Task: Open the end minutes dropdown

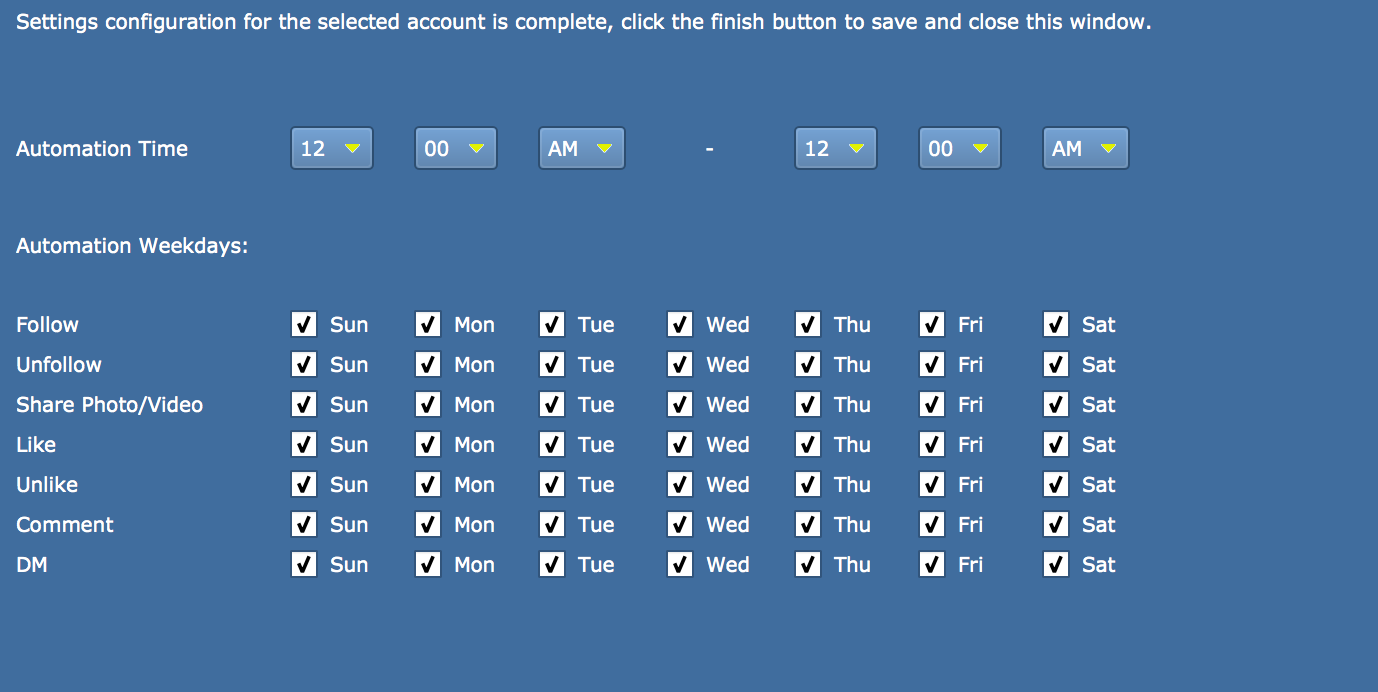Action: pyautogui.click(x=960, y=148)
